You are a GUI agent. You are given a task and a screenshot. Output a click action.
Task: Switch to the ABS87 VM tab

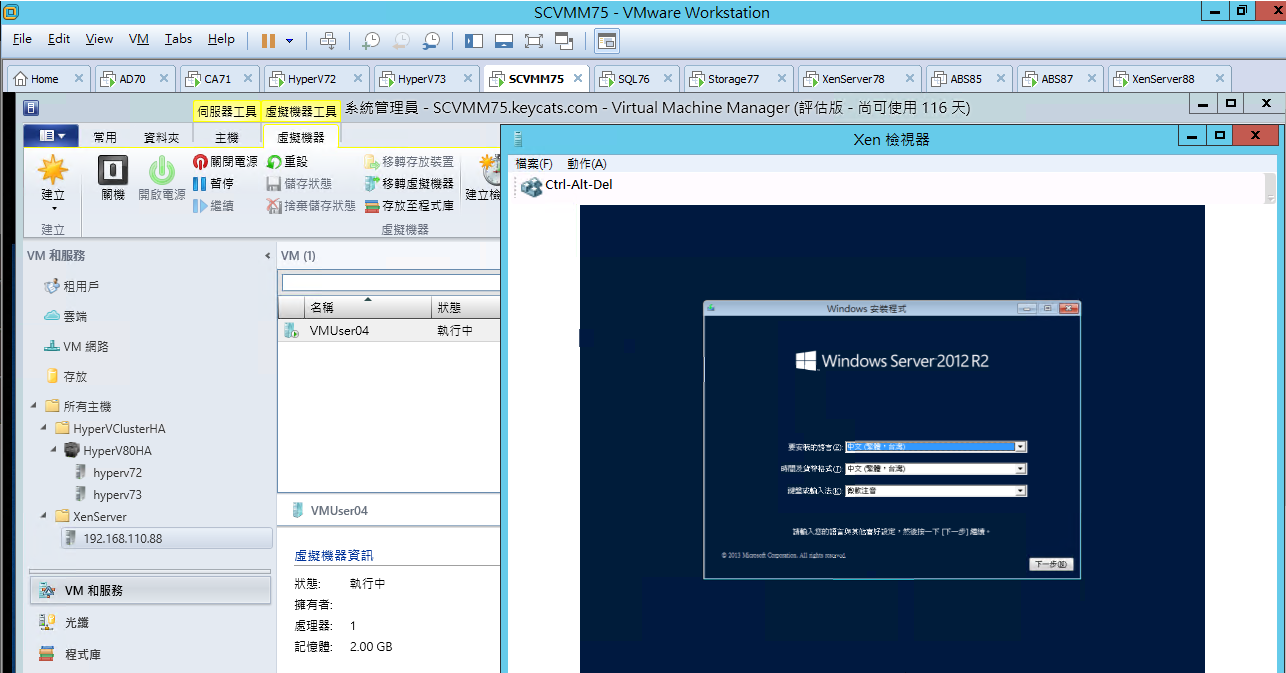[x=1056, y=79]
